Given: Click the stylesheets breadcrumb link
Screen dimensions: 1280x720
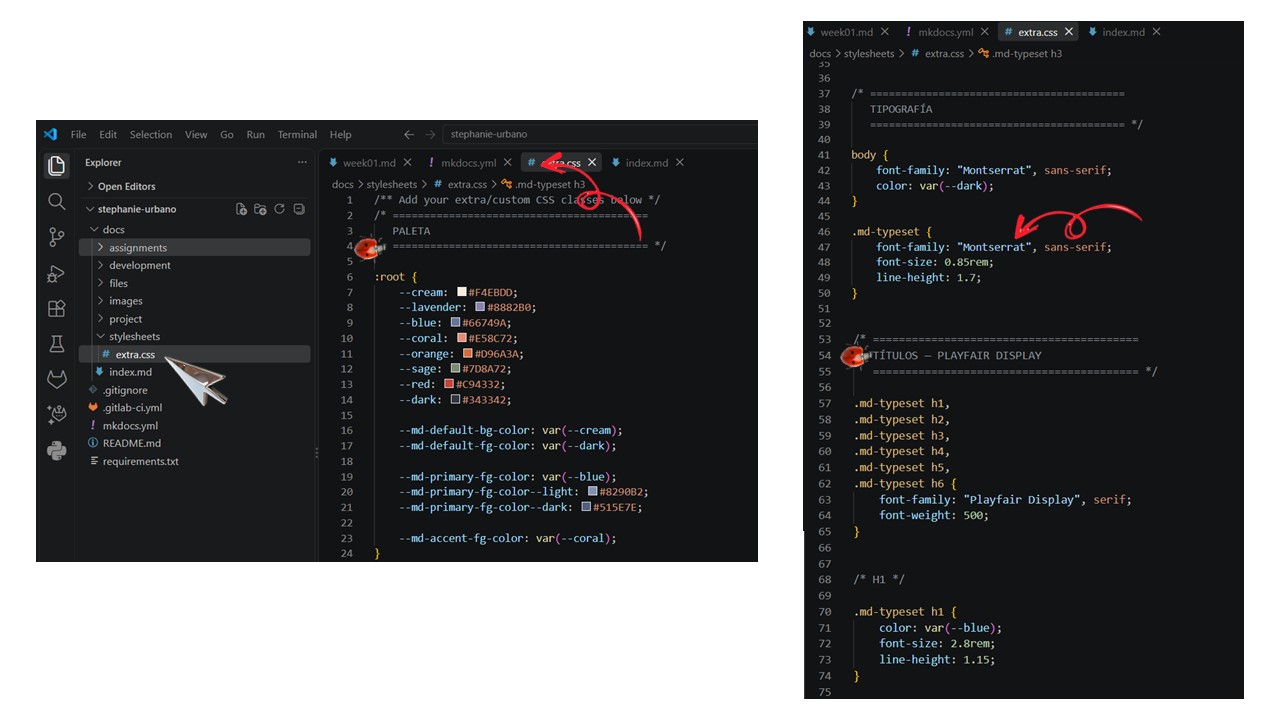Looking at the screenshot, I should [x=391, y=185].
